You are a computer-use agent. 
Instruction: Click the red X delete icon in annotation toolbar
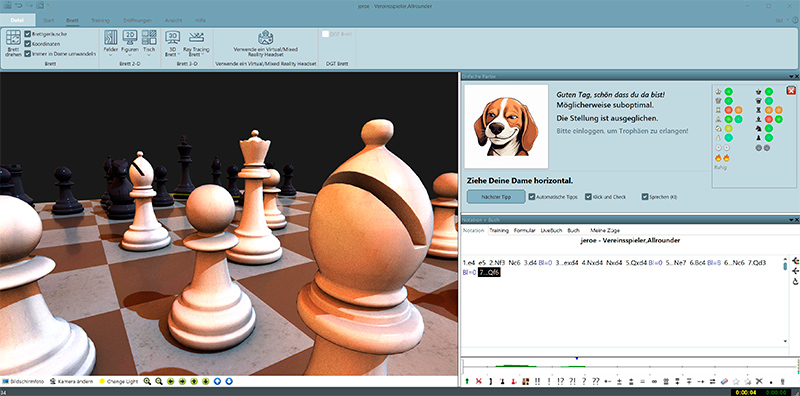479,381
